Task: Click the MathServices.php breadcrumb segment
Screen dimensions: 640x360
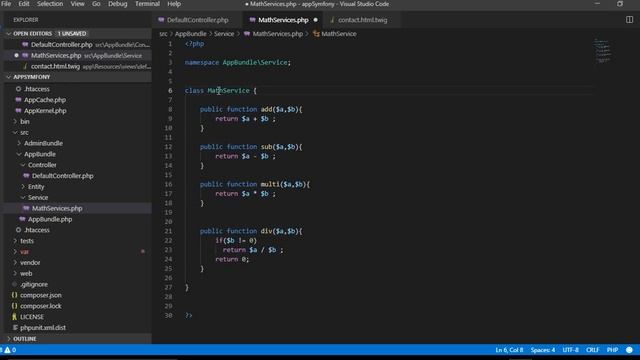Action: click(278, 34)
